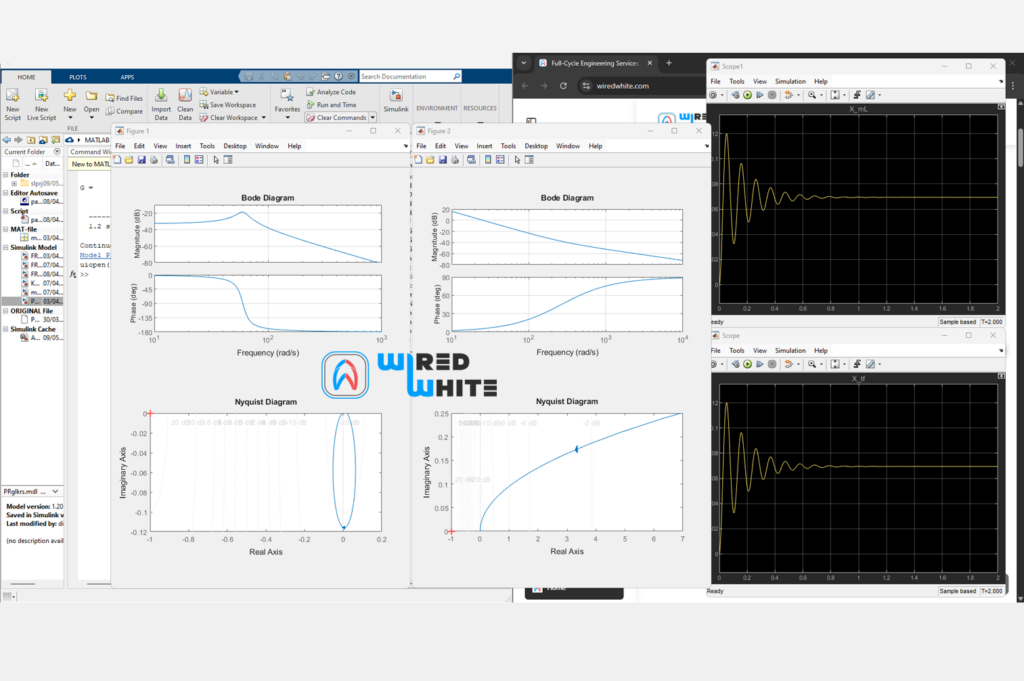Screen dimensions: 1024x681
Task: Open Figure 2 View menu
Action: [461, 146]
